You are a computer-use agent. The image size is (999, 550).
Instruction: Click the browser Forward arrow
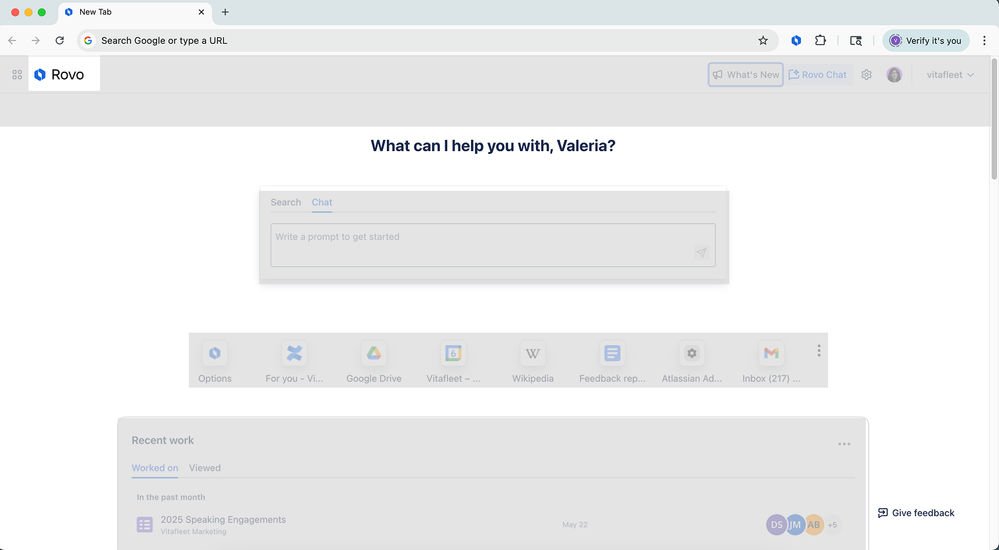(x=36, y=40)
